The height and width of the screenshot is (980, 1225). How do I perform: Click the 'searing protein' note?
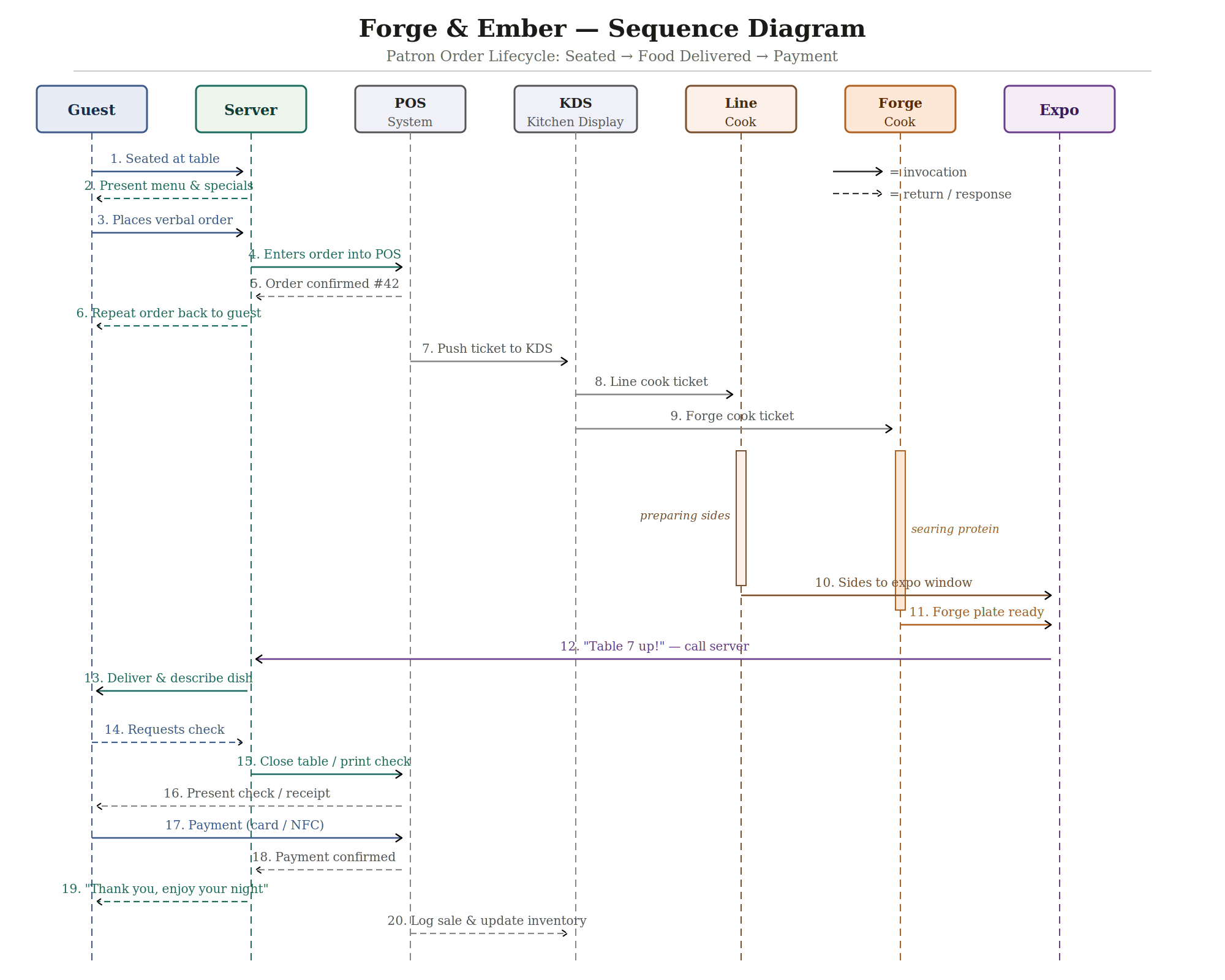955,529
